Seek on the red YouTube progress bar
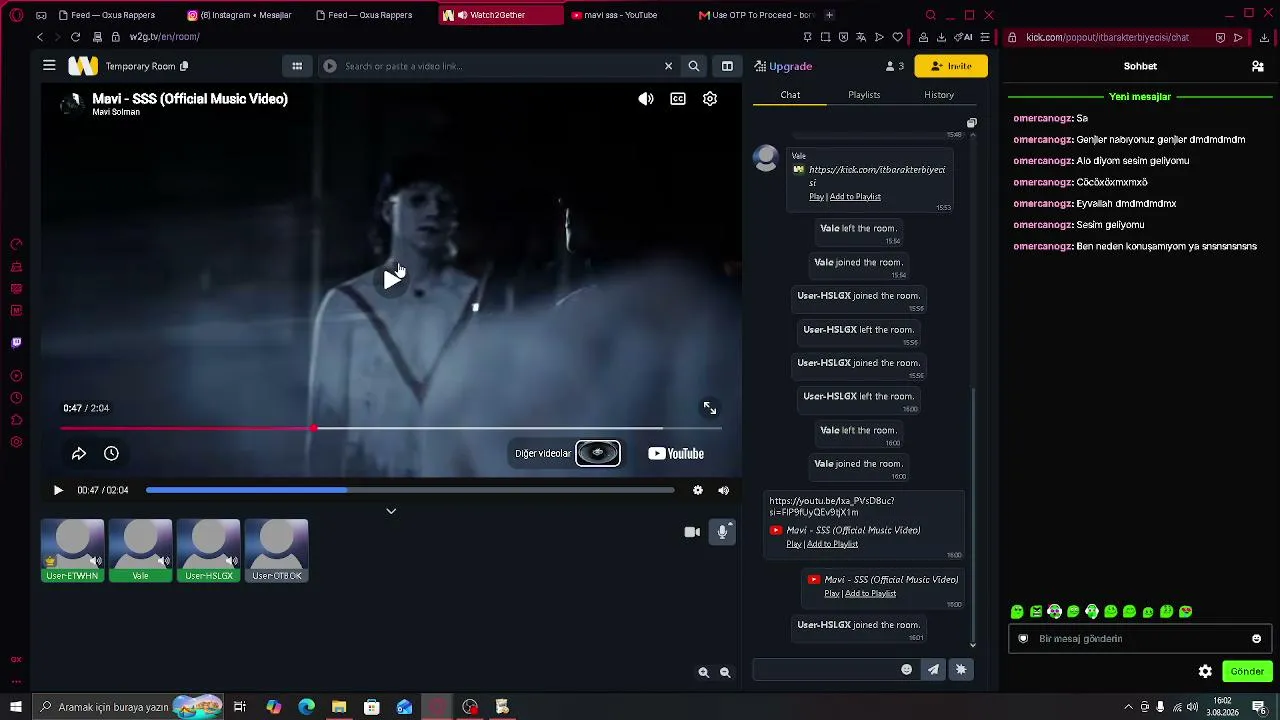Screen dimensions: 1280x720 click(x=390, y=428)
